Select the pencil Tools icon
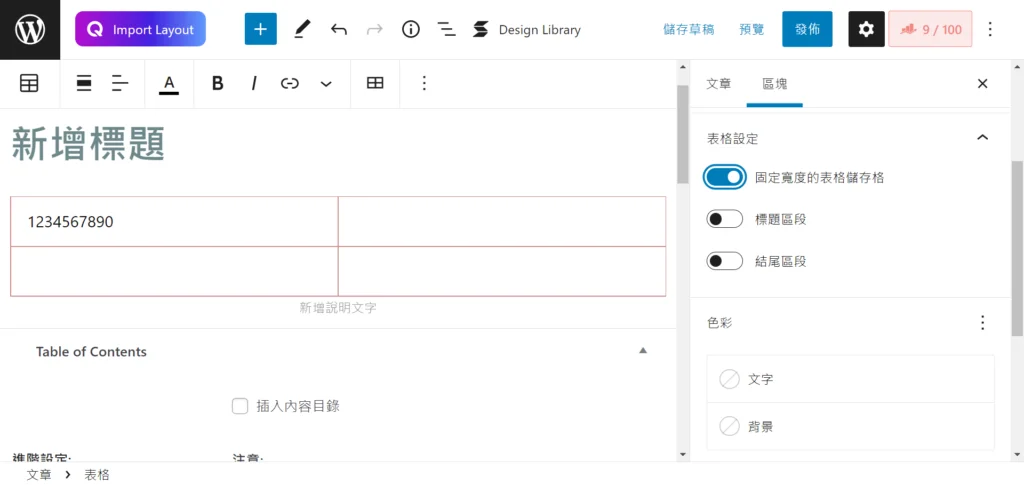The width and height of the screenshot is (1024, 485). [301, 29]
